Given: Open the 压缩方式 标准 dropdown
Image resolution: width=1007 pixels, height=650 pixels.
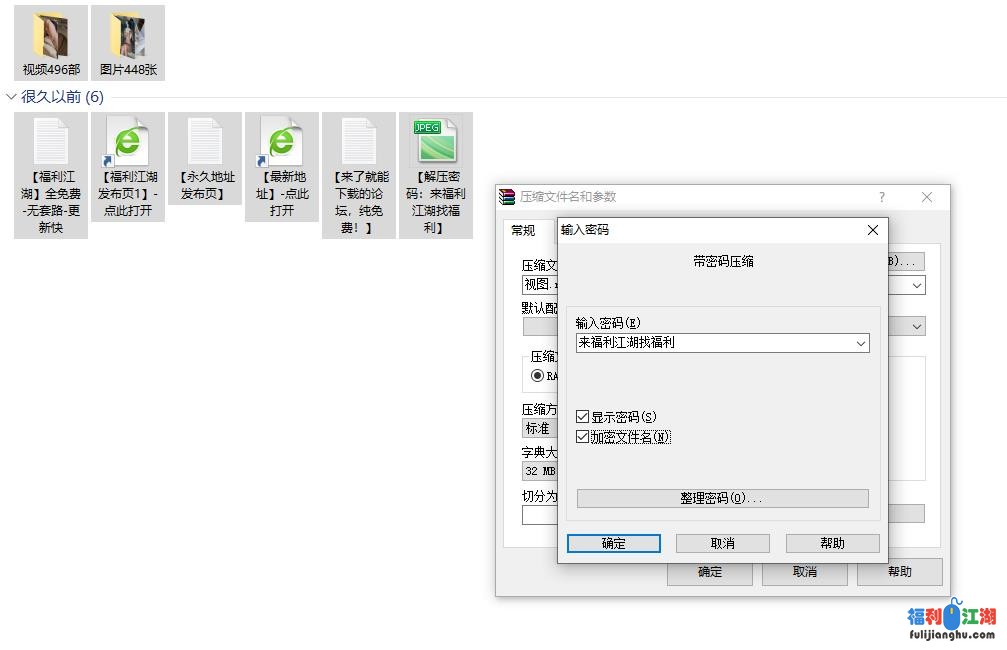Looking at the screenshot, I should 540,428.
